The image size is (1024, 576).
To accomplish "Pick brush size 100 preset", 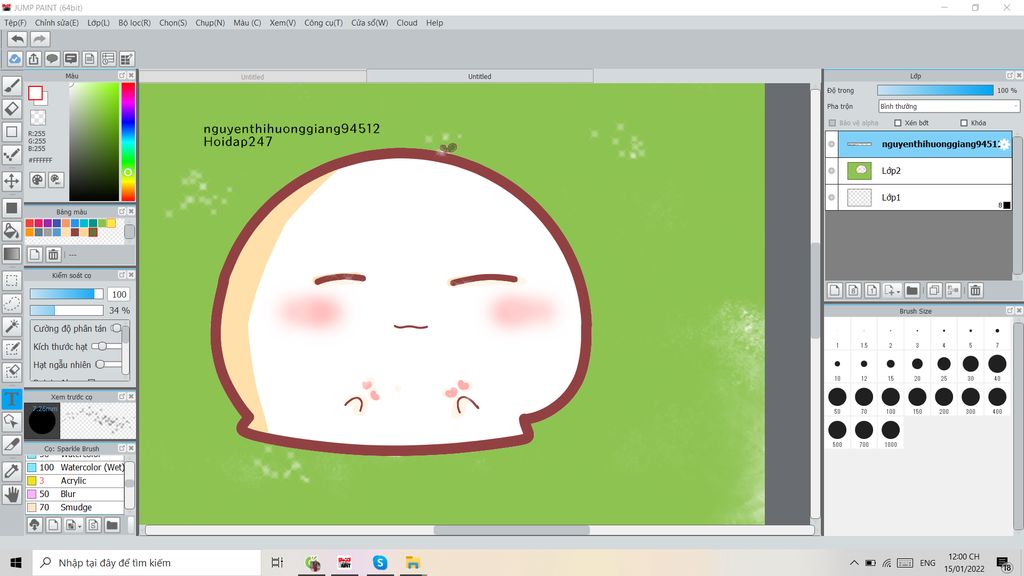I will (x=891, y=397).
